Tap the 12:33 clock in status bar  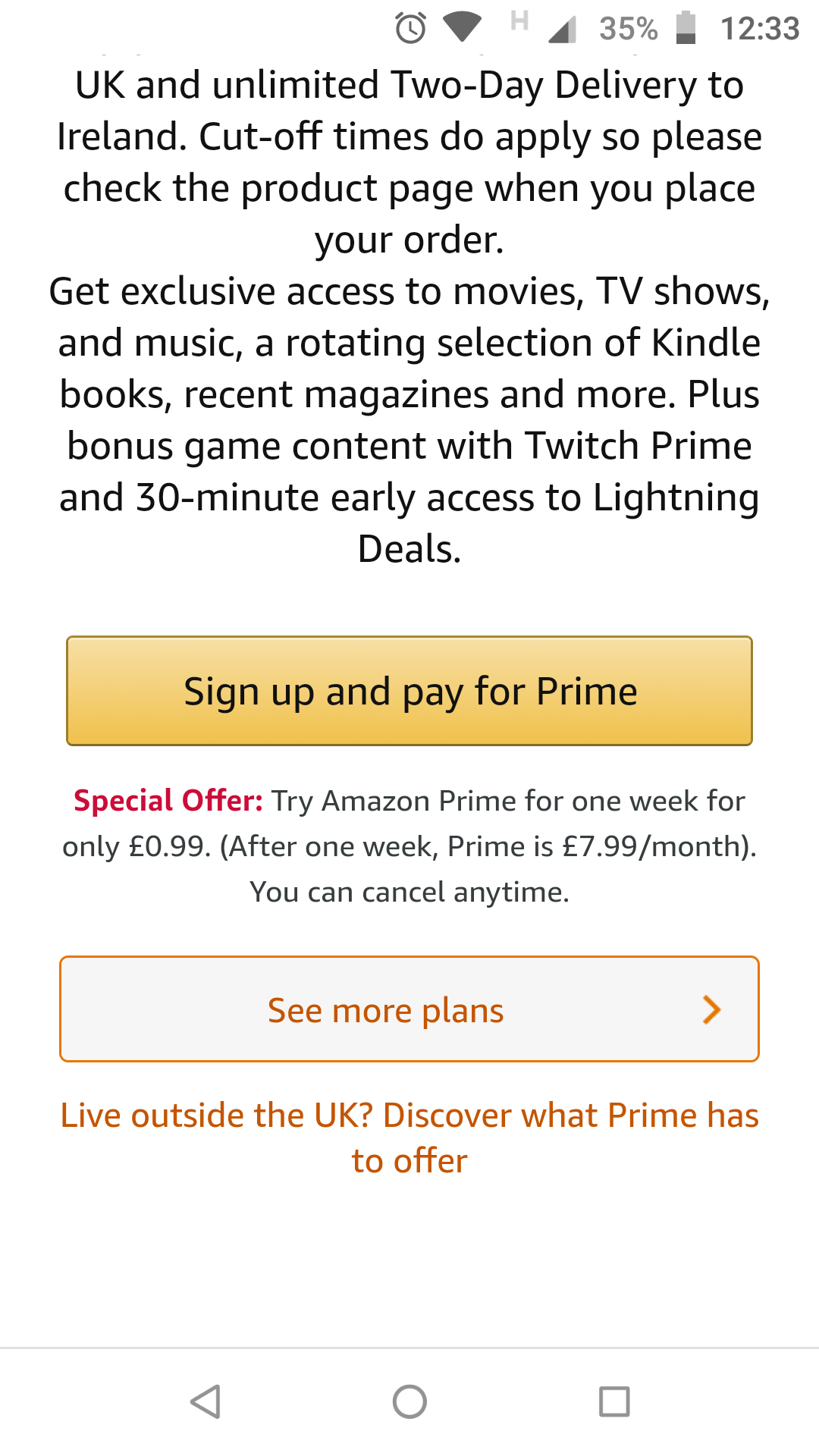[760, 29]
